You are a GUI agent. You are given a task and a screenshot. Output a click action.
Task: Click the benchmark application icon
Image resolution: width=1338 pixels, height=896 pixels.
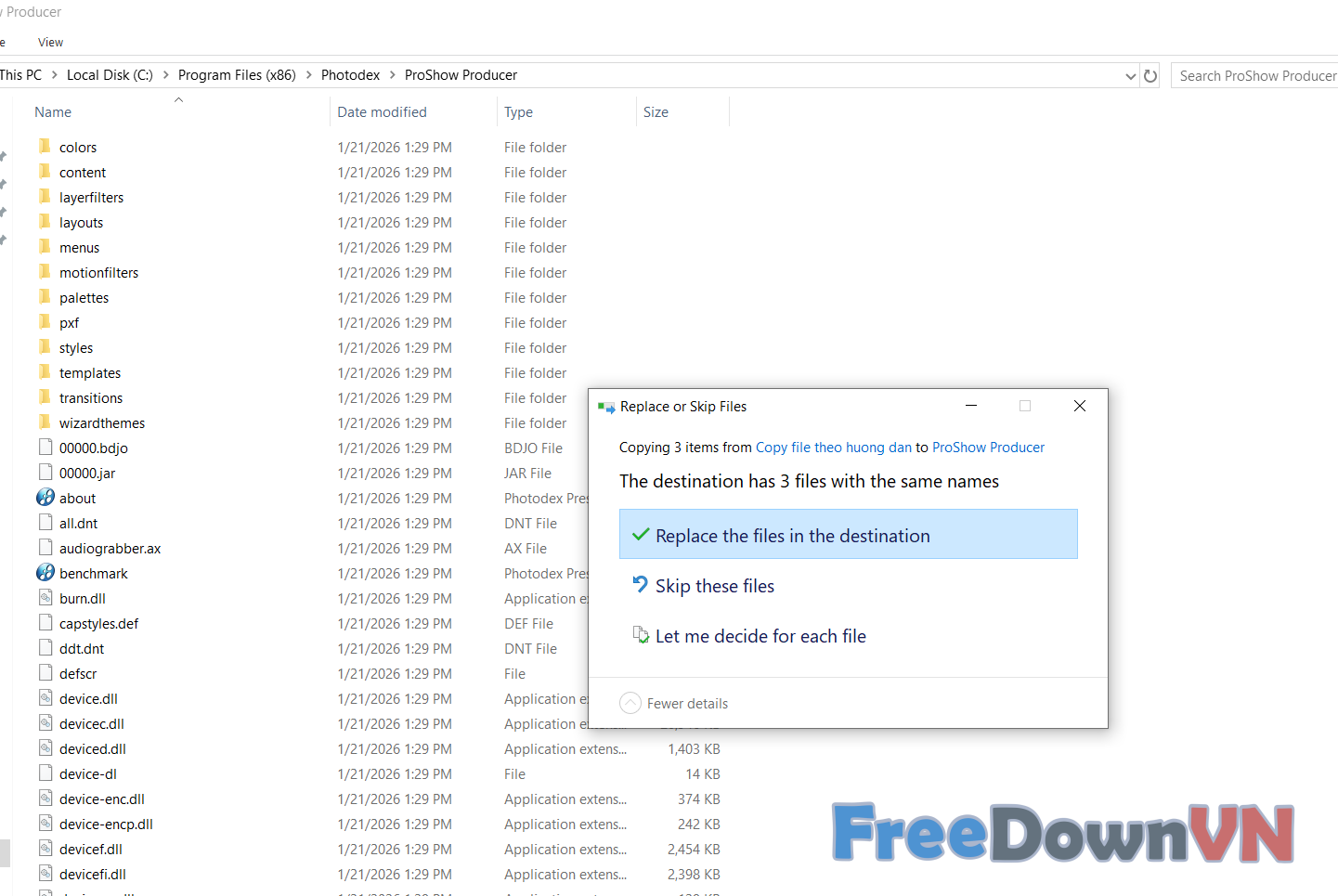click(x=45, y=573)
